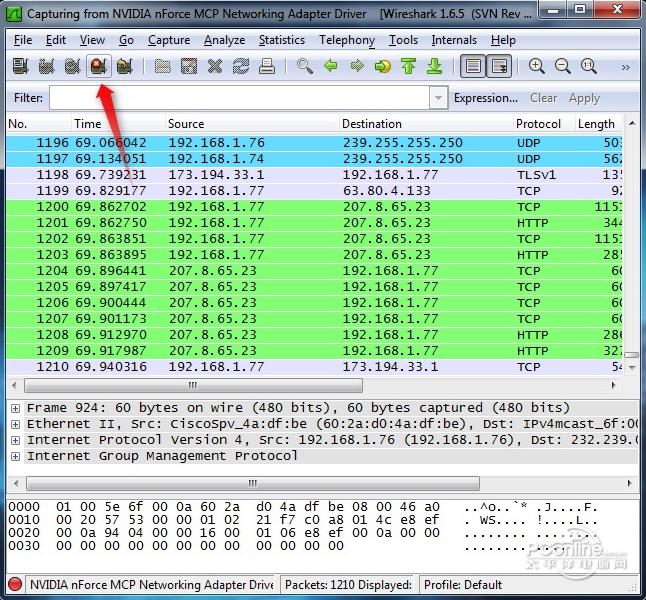Zoom in on packet text
Image resolution: width=646 pixels, height=600 pixels.
click(x=537, y=67)
